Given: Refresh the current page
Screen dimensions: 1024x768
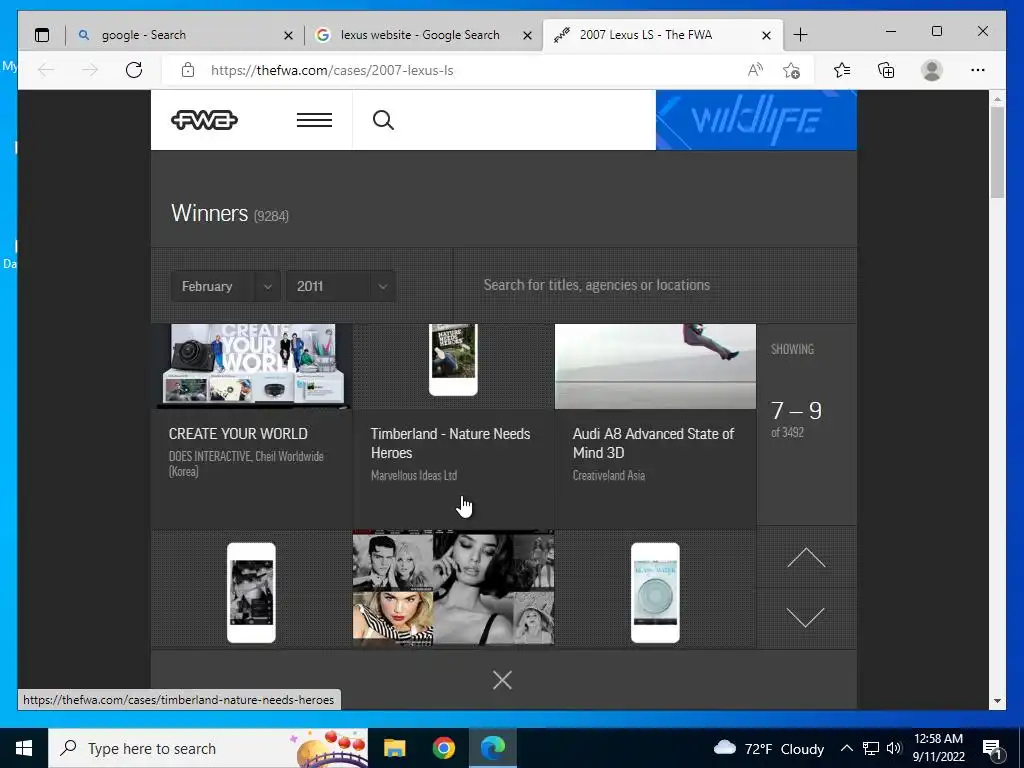Looking at the screenshot, I should [x=134, y=70].
